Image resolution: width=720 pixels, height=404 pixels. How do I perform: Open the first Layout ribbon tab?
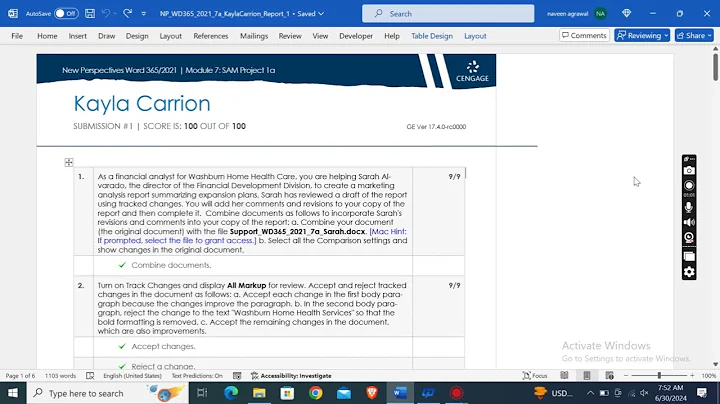(x=170, y=36)
